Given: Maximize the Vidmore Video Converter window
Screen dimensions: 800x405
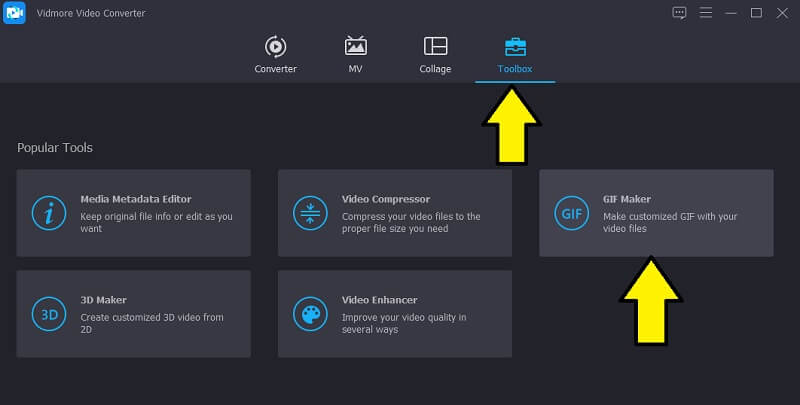Looking at the screenshot, I should (x=756, y=13).
